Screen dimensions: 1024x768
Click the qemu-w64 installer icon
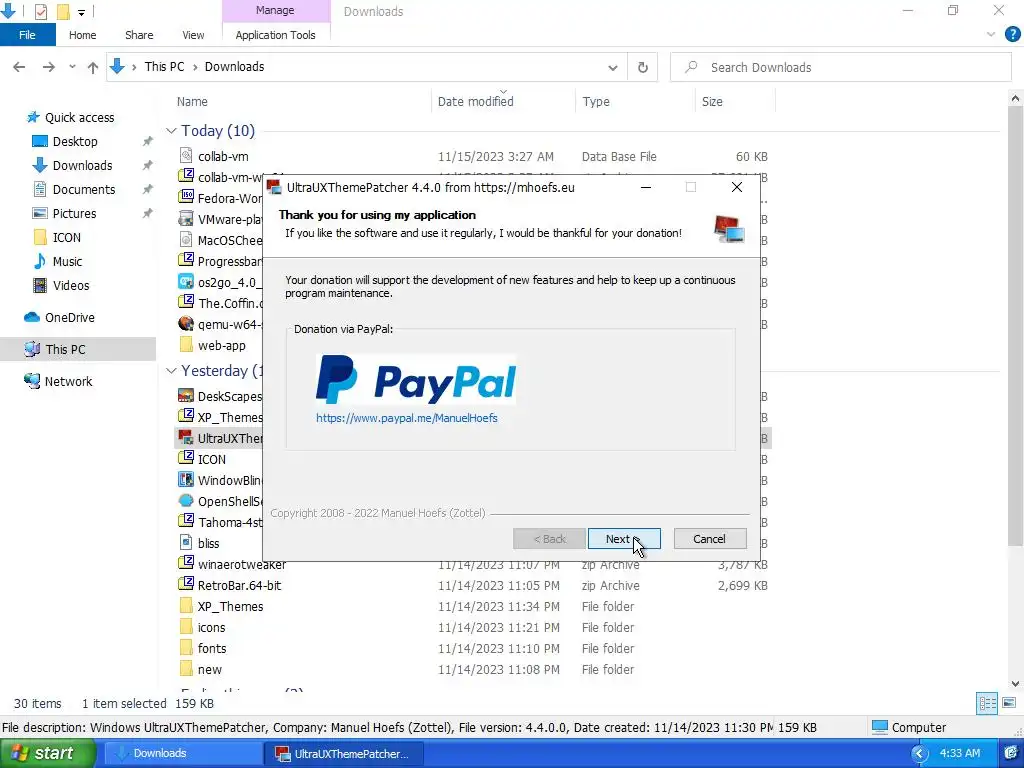186,324
